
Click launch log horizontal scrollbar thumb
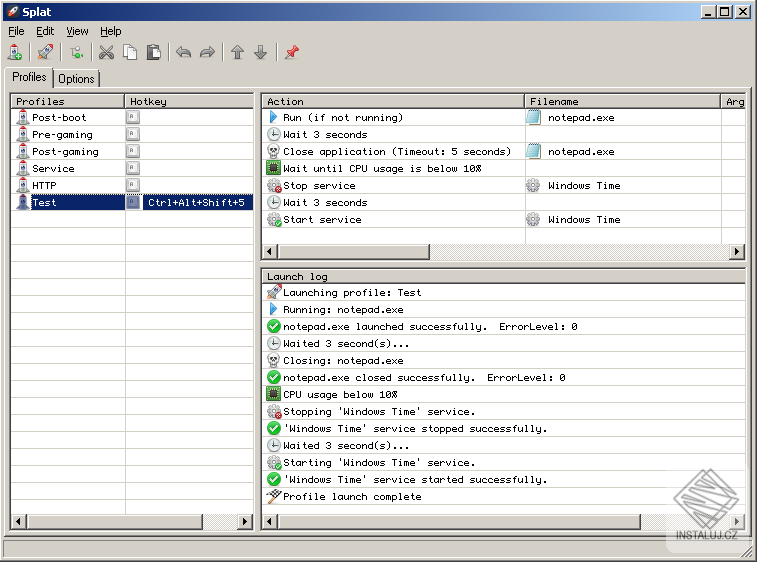click(459, 521)
